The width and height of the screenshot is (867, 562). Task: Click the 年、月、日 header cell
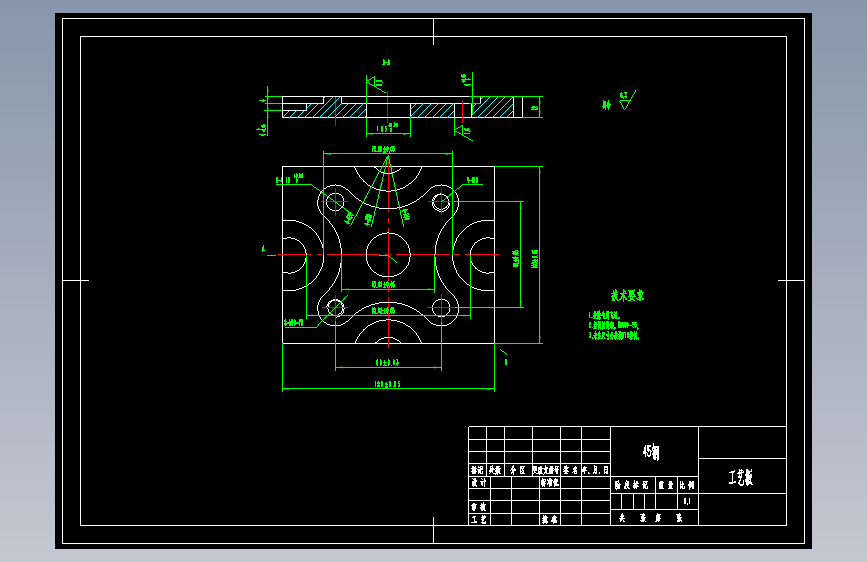[x=596, y=470]
